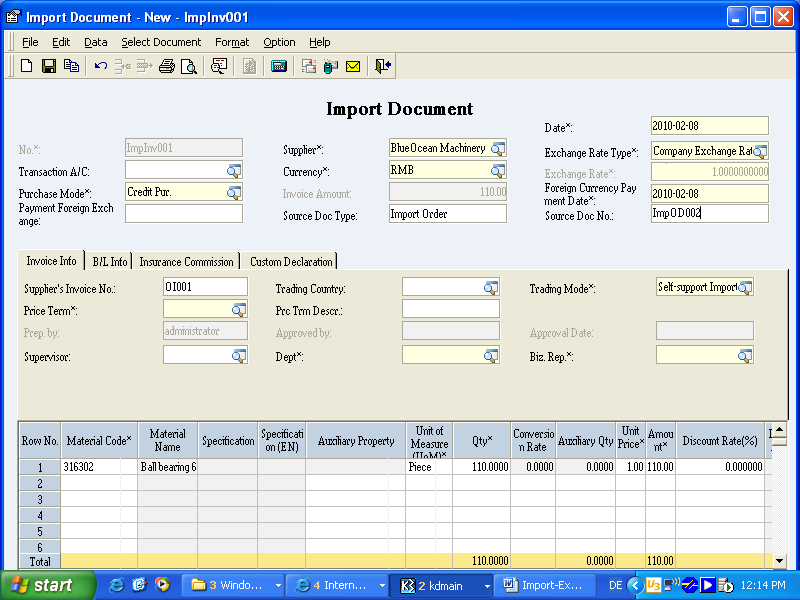Open the Currency lookup beside RMB
The height and width of the screenshot is (600, 800).
tap(497, 170)
